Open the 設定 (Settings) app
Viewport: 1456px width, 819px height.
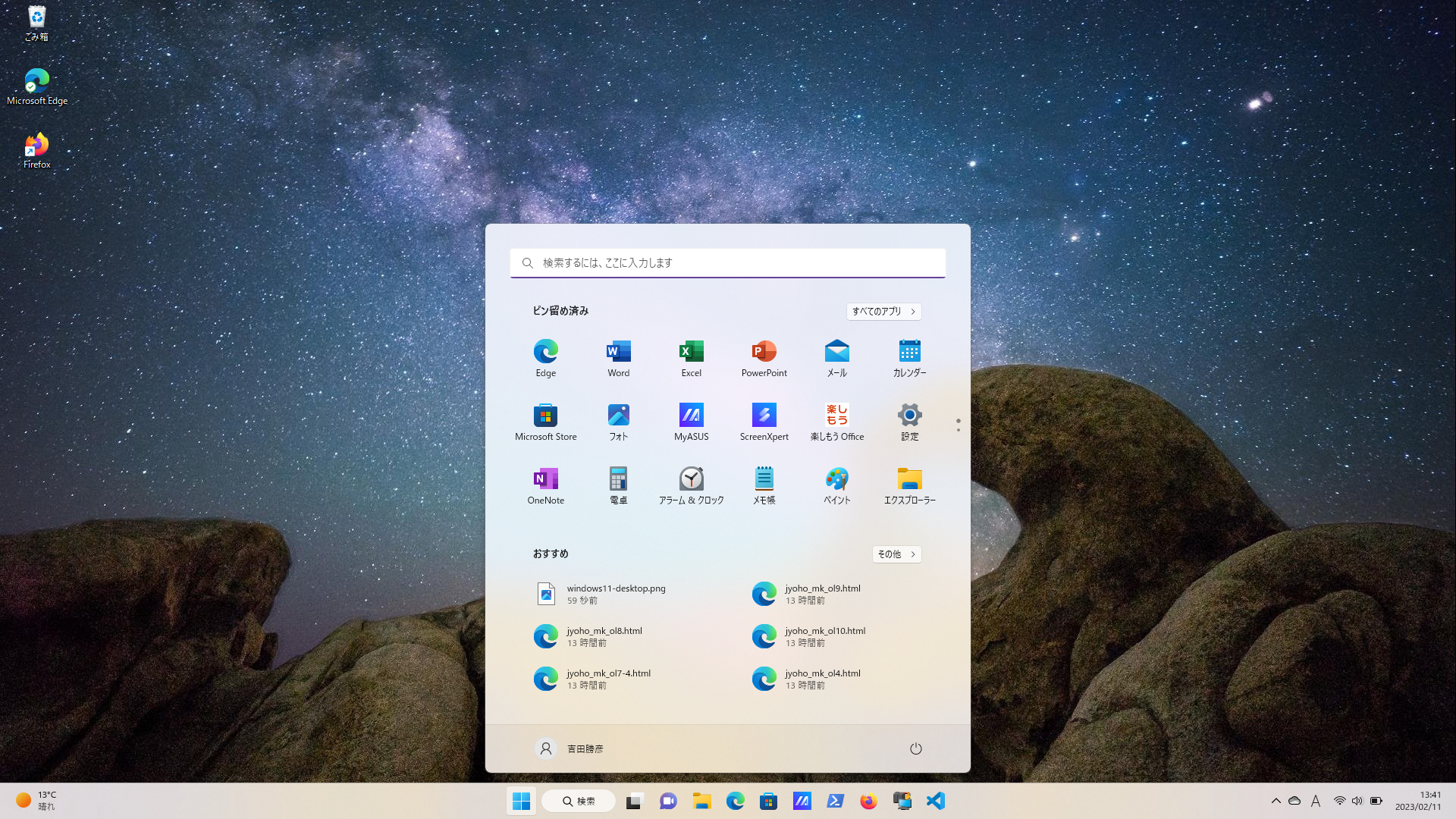pyautogui.click(x=909, y=422)
